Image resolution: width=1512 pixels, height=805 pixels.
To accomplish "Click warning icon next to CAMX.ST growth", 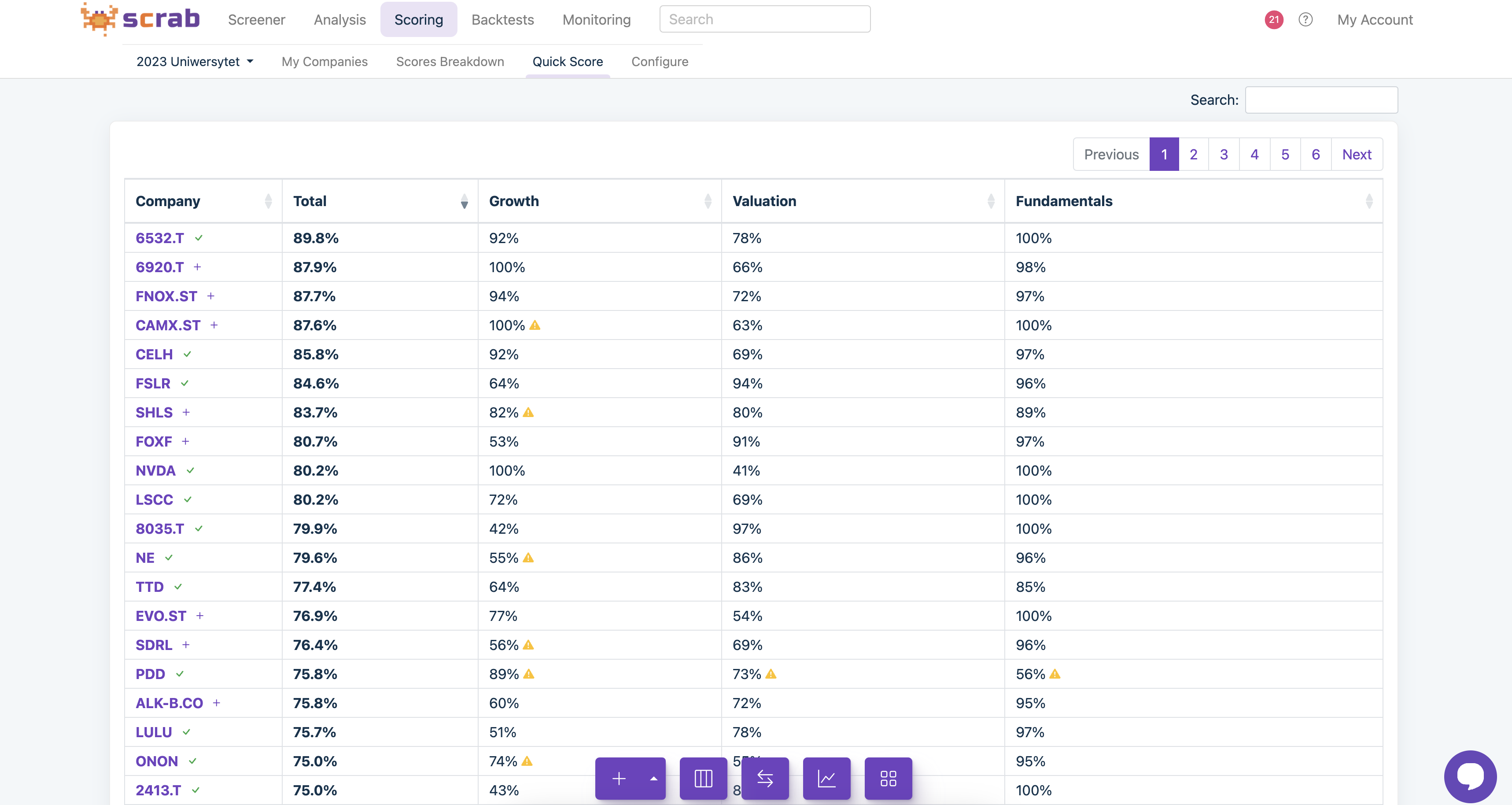I will (x=535, y=325).
